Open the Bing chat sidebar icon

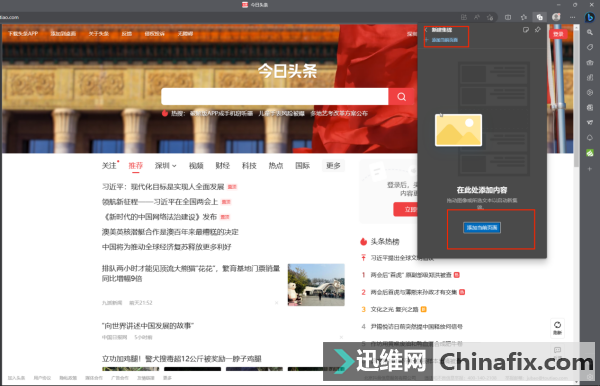(590, 17)
